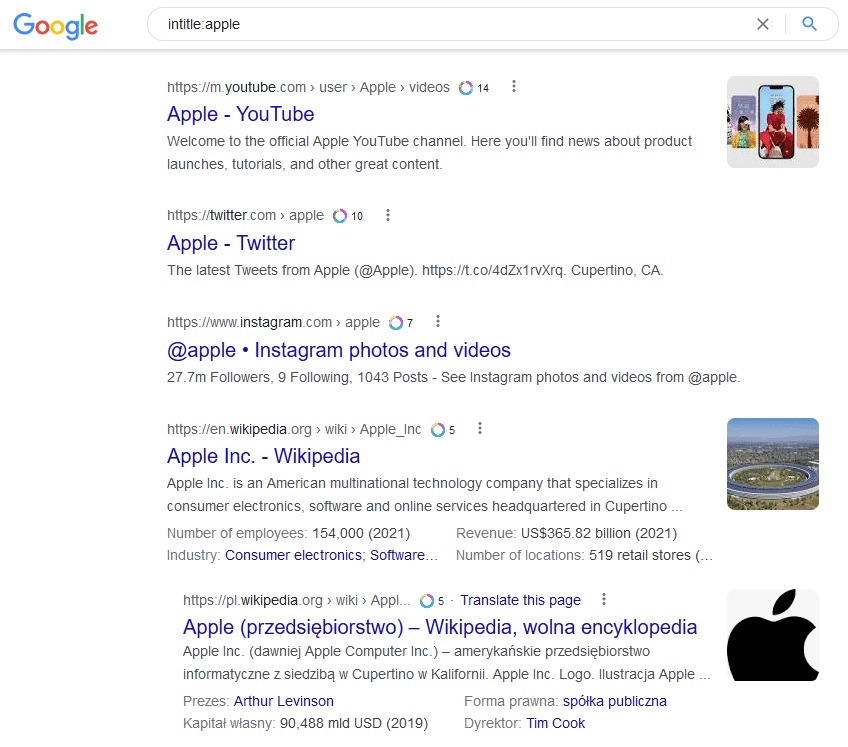This screenshot has height=747, width=848.
Task: Click the '27.7m Followers' Instagram snippet
Action: click(220, 378)
